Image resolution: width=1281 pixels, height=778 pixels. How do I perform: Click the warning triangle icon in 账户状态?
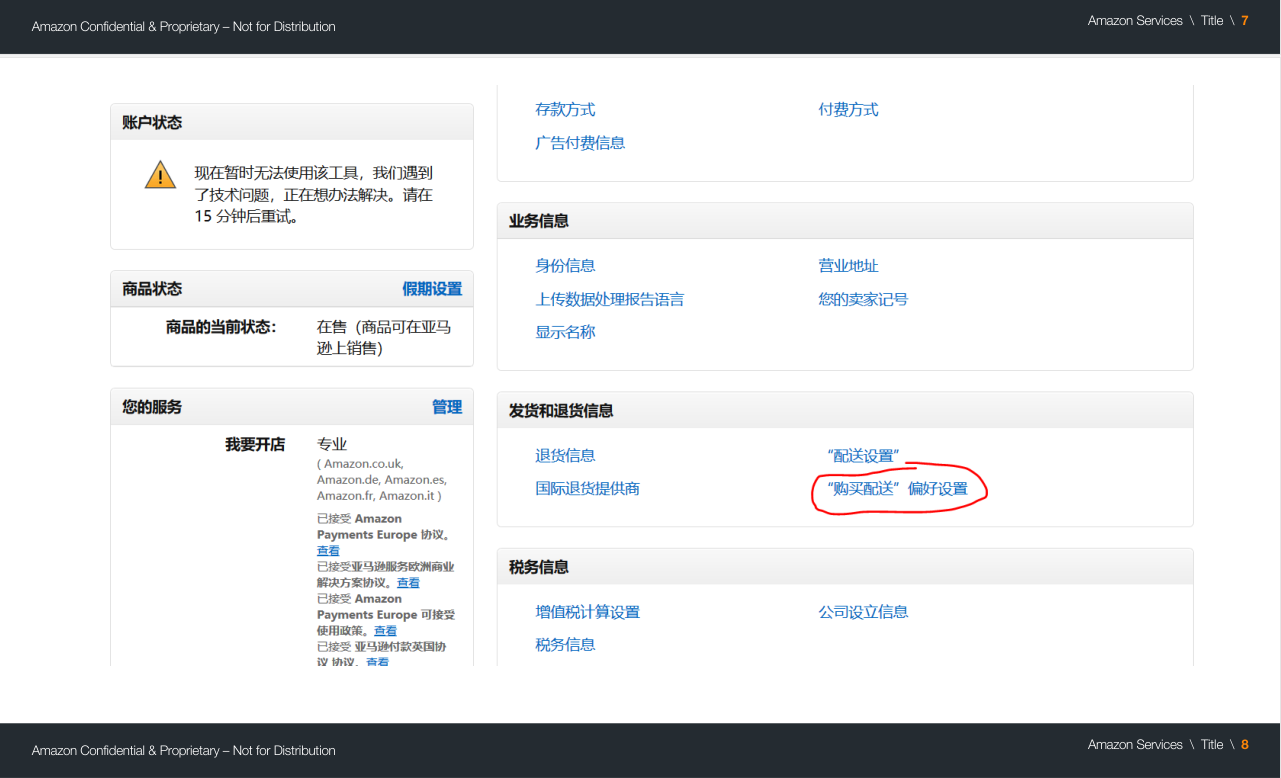point(160,175)
